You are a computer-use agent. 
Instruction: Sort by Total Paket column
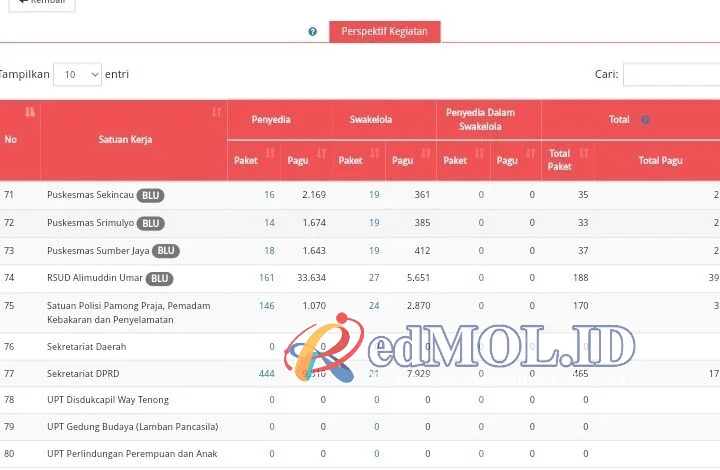coord(584,153)
